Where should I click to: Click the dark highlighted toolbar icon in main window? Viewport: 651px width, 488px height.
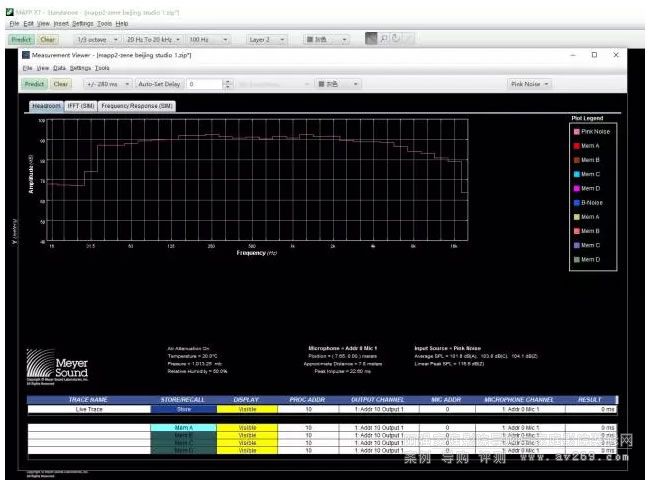click(x=370, y=39)
